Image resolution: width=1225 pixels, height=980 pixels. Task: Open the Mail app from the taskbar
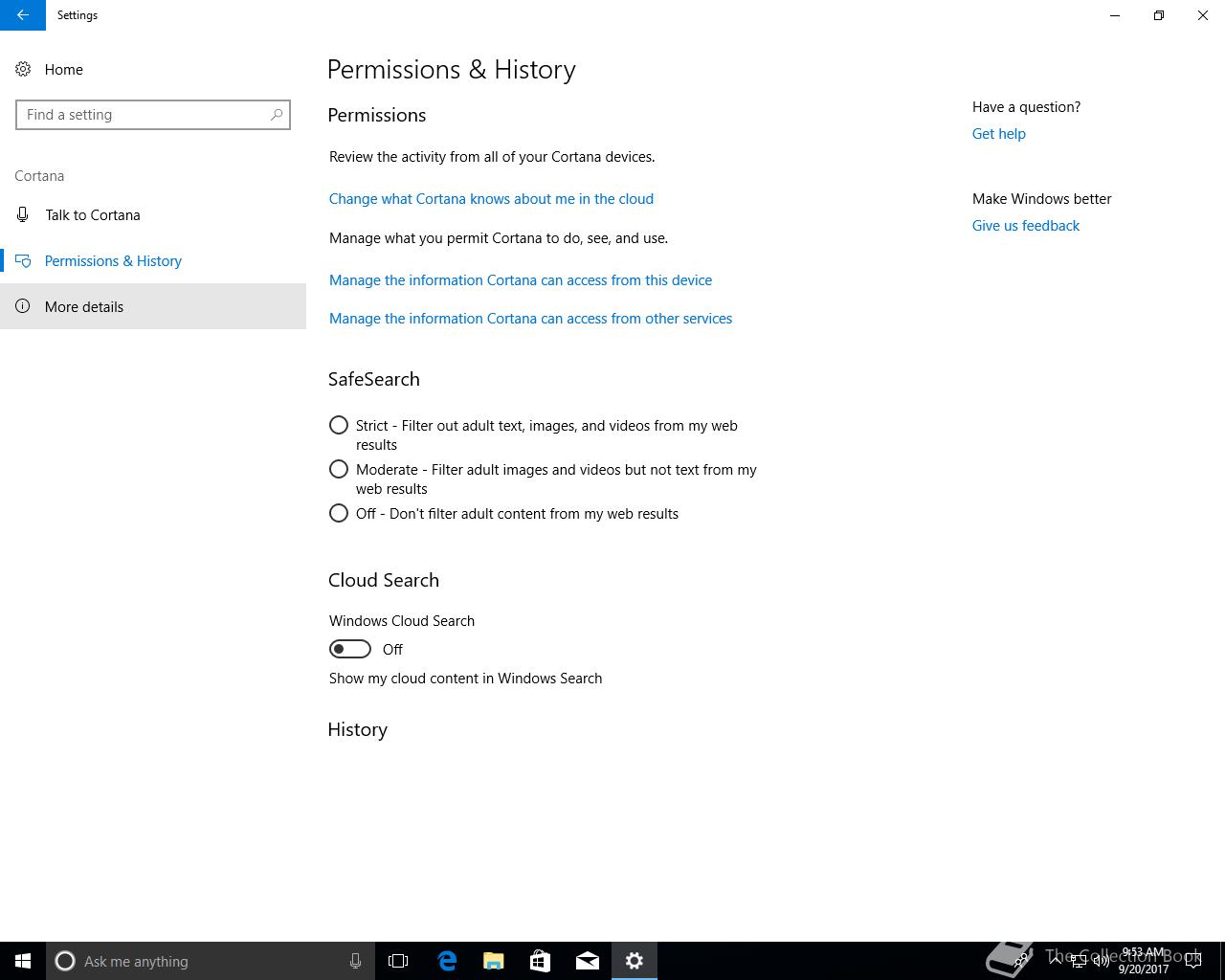[x=588, y=961]
